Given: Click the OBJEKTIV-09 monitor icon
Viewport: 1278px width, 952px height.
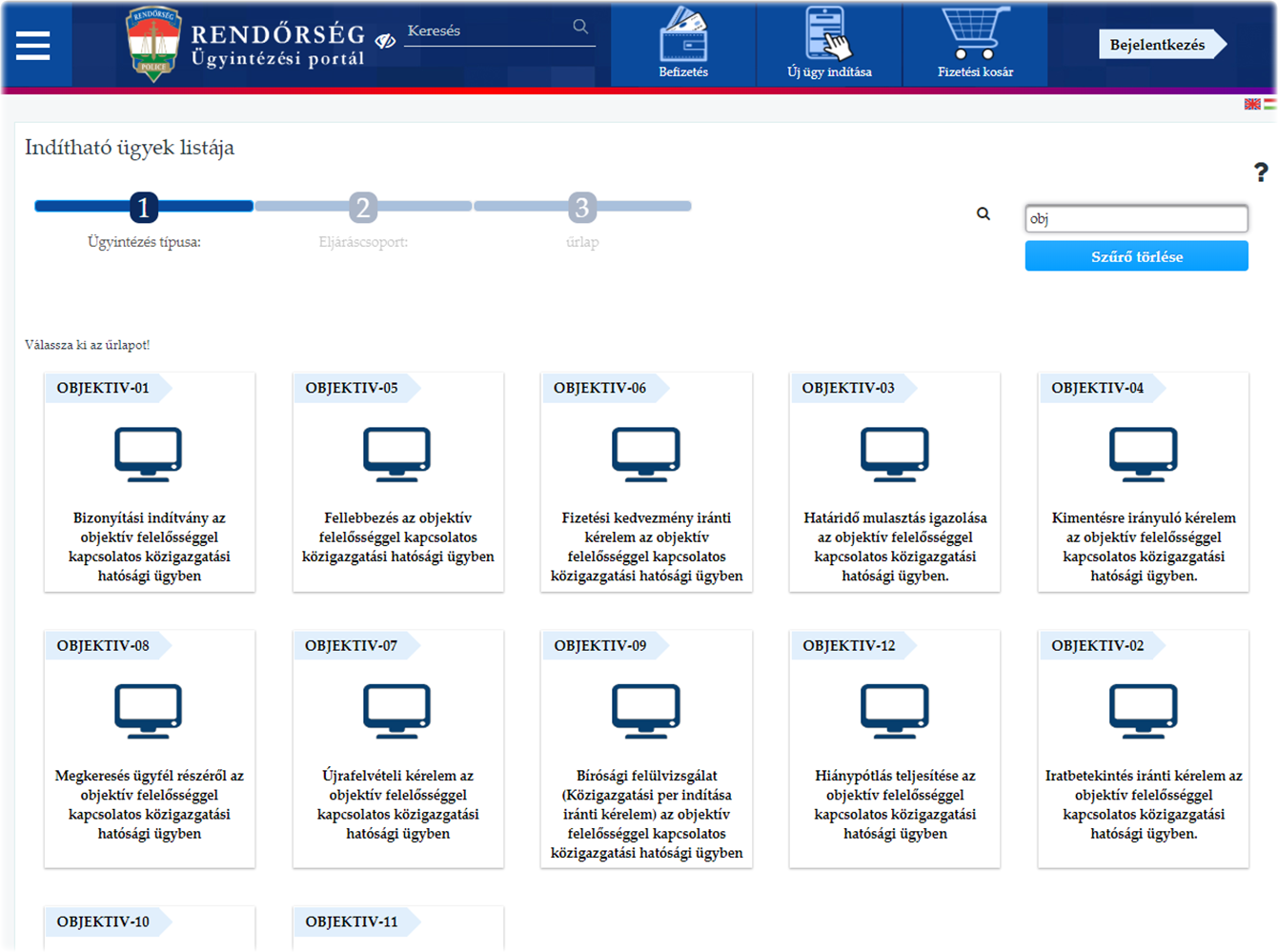Looking at the screenshot, I should point(646,711).
